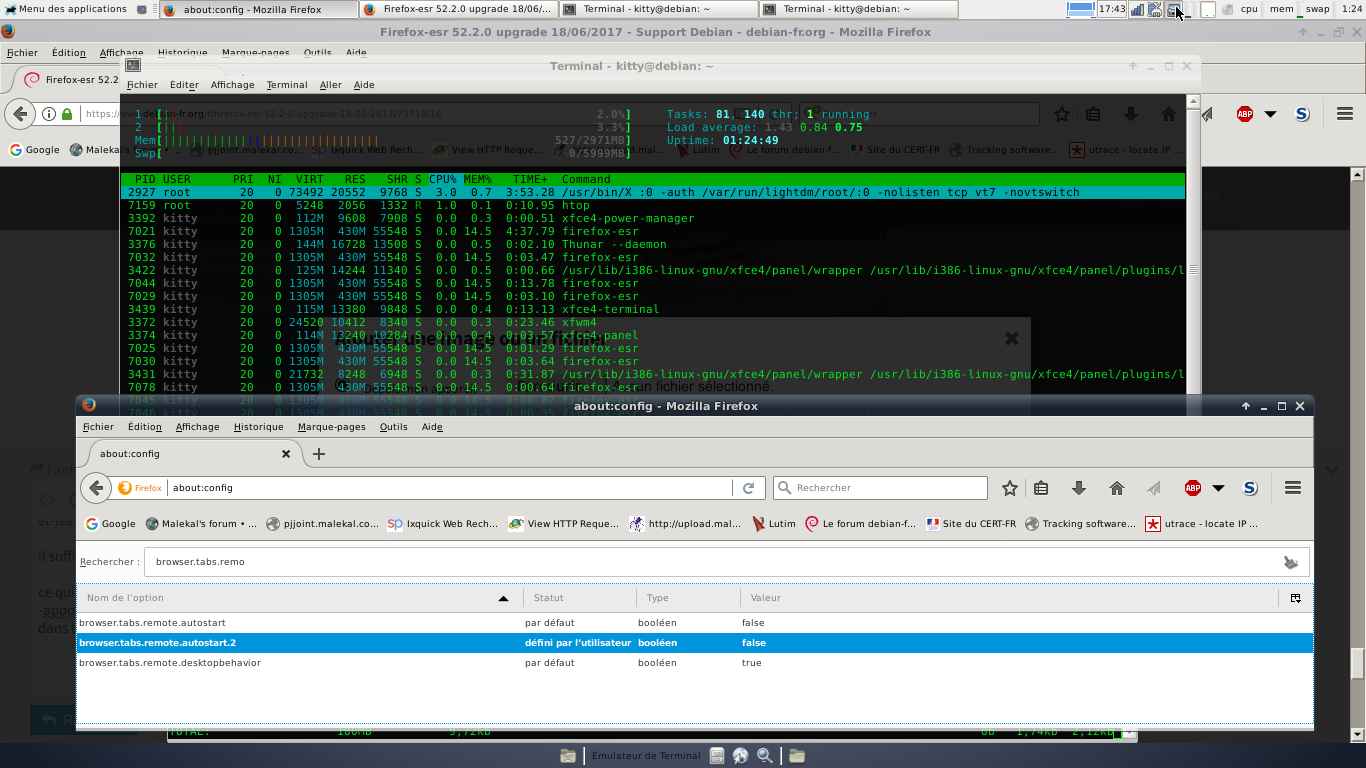Open new tab with plus button
The height and width of the screenshot is (768, 1366).
tap(319, 454)
